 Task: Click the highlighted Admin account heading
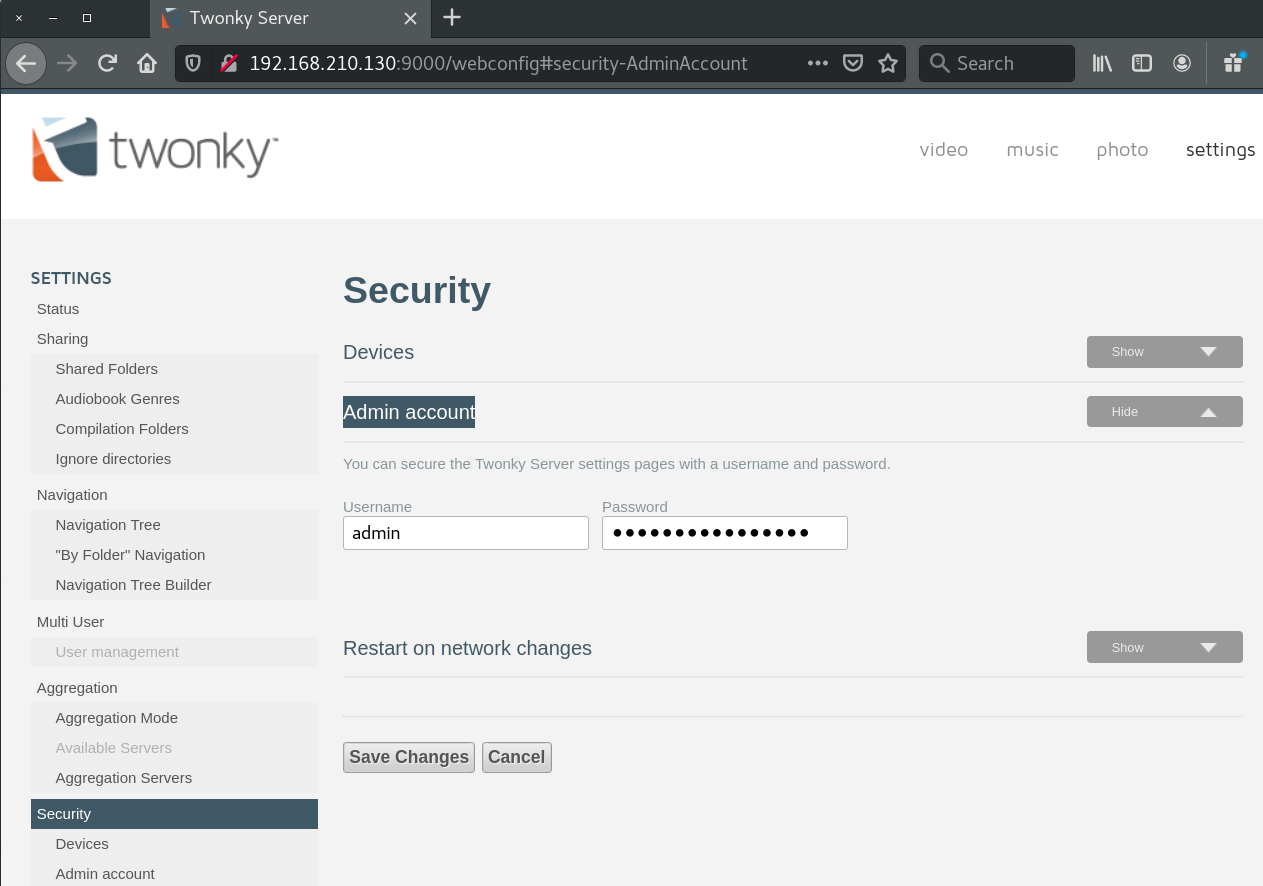(409, 412)
